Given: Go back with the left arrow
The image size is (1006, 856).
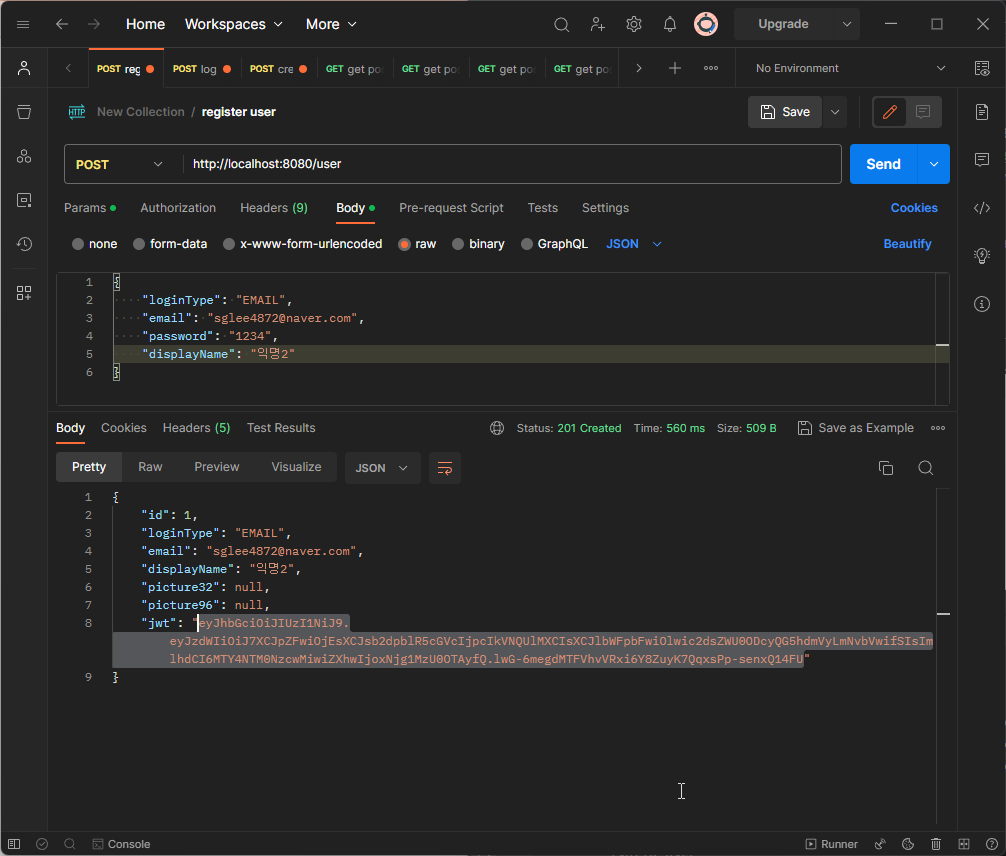Looking at the screenshot, I should 62,24.
